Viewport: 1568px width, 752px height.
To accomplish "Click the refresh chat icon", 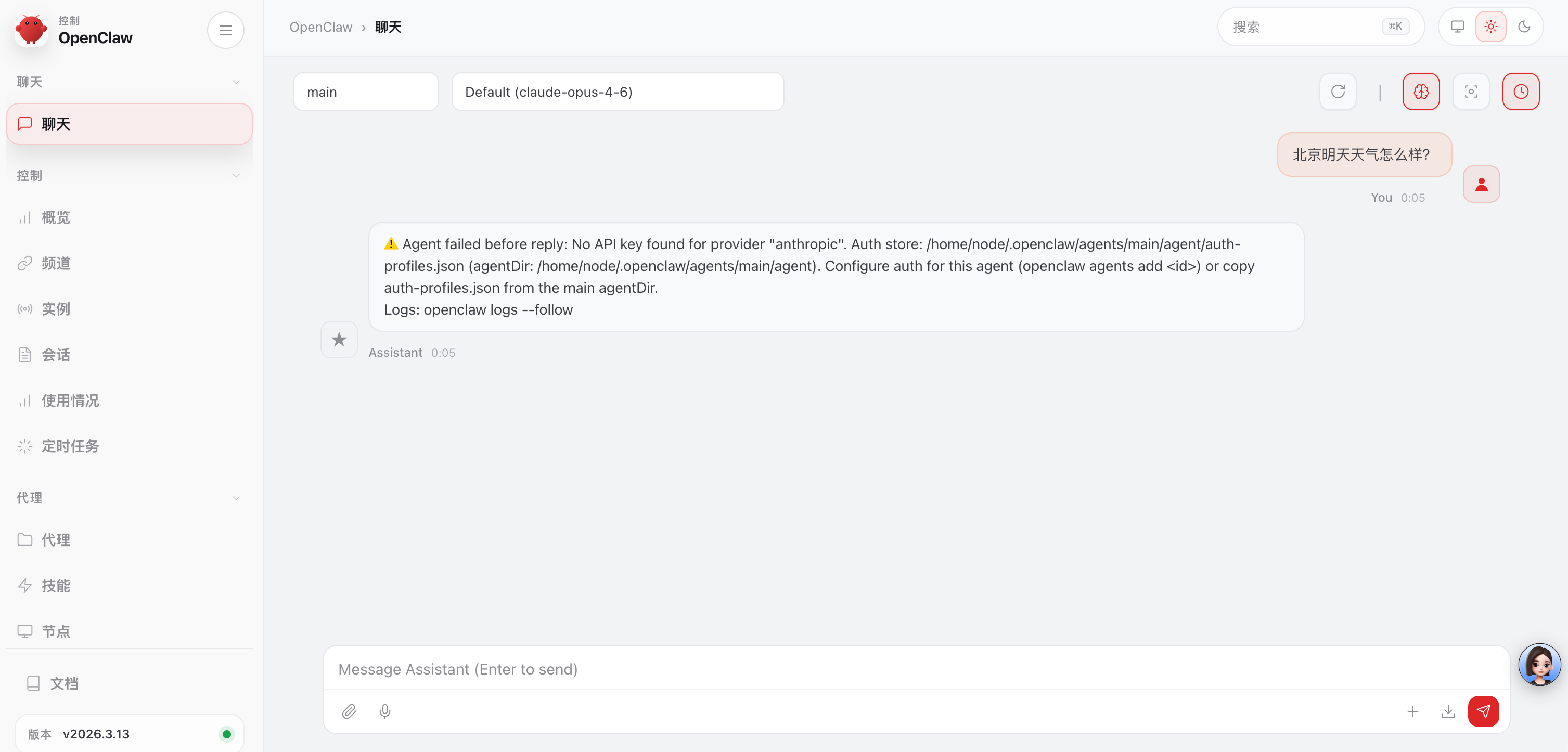I will pyautogui.click(x=1338, y=92).
